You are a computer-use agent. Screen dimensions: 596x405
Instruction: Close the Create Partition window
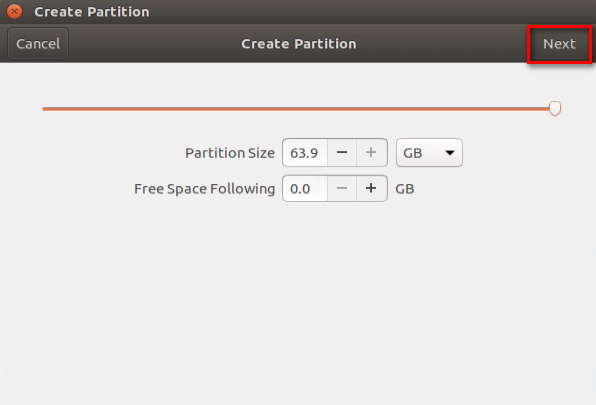(14, 11)
